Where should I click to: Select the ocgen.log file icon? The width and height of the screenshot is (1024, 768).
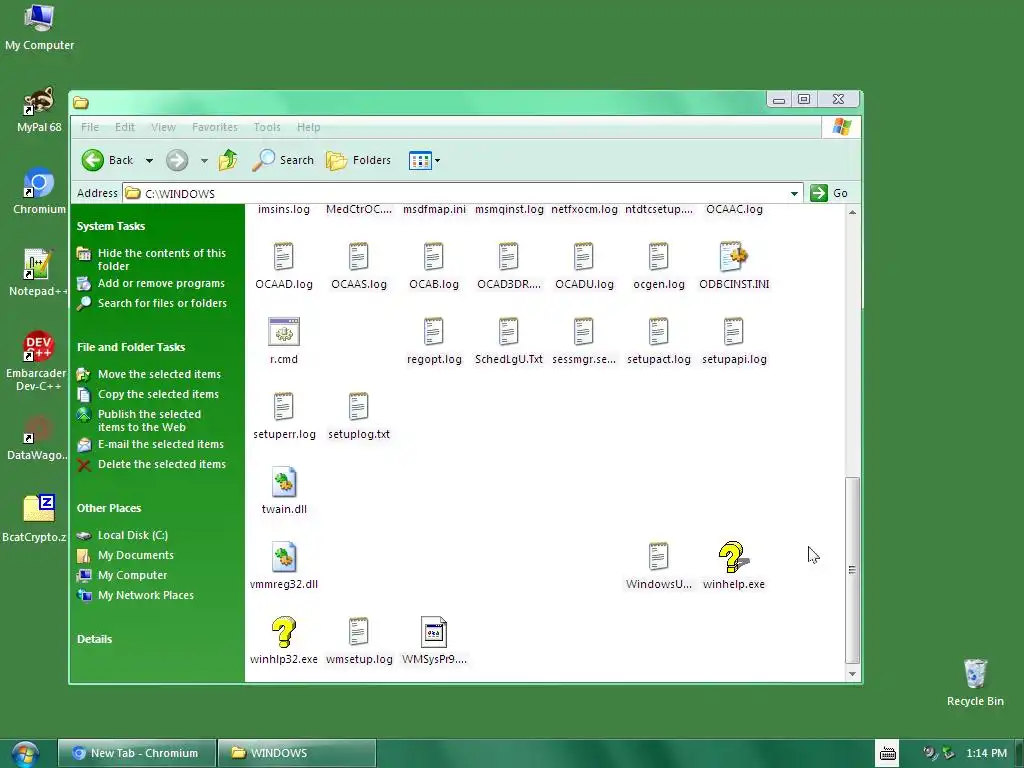(659, 257)
